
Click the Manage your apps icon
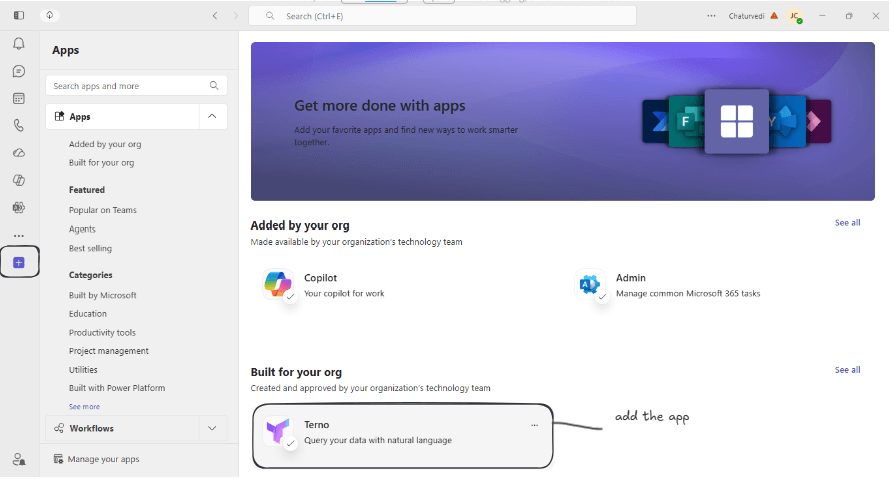pyautogui.click(x=58, y=459)
